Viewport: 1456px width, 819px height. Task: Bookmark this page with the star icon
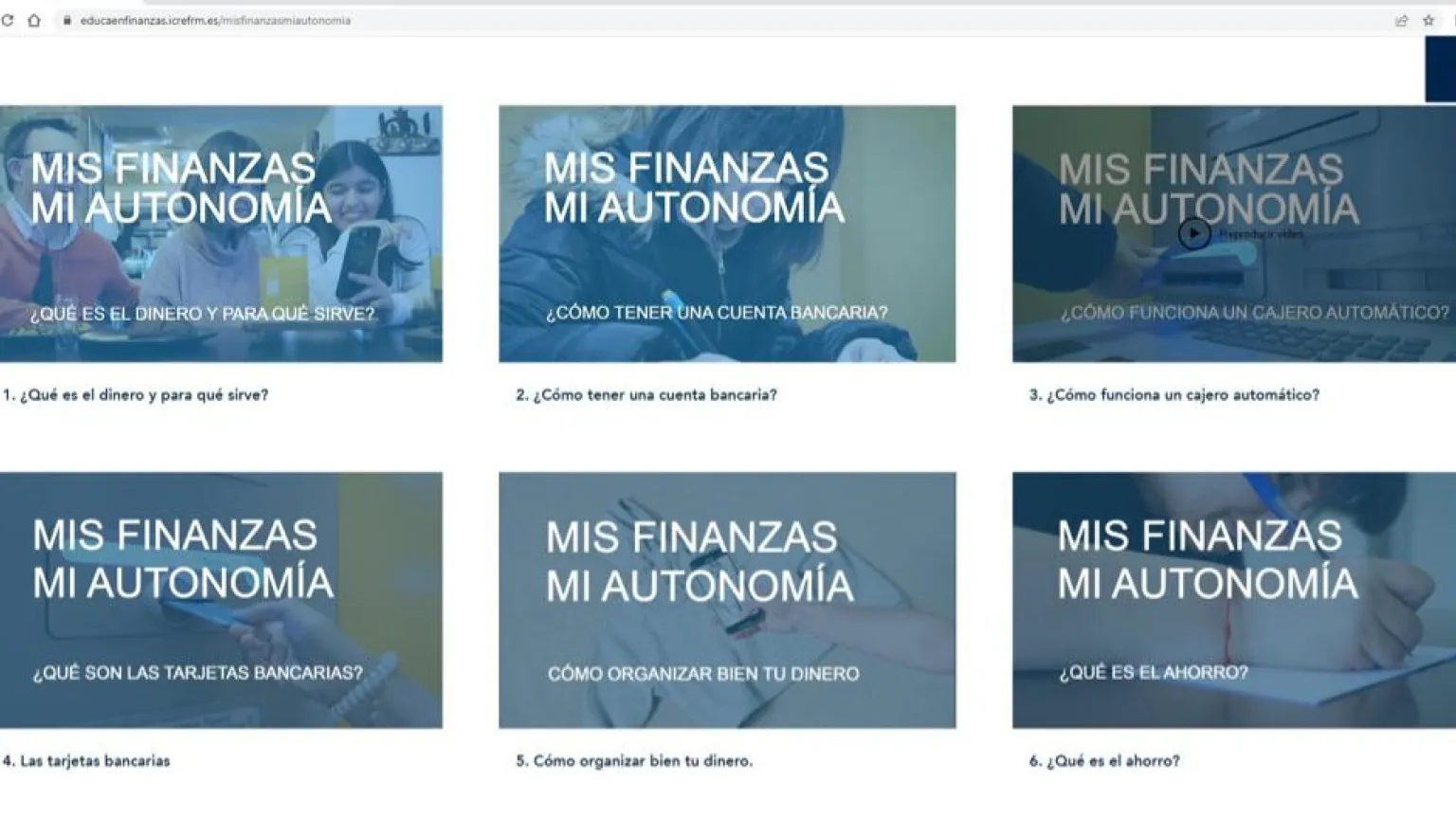pyautogui.click(x=1429, y=20)
